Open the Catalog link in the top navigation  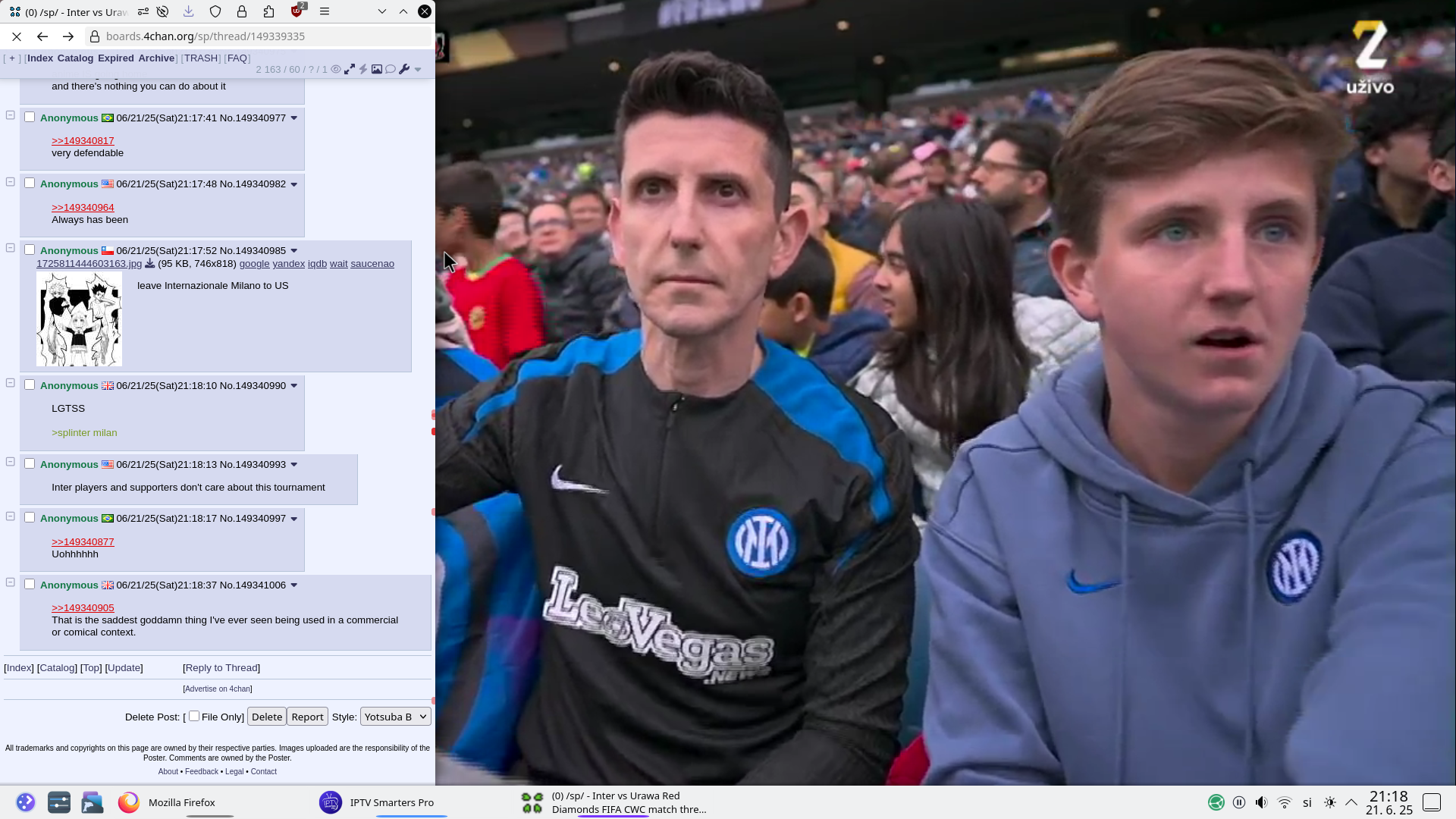75,58
